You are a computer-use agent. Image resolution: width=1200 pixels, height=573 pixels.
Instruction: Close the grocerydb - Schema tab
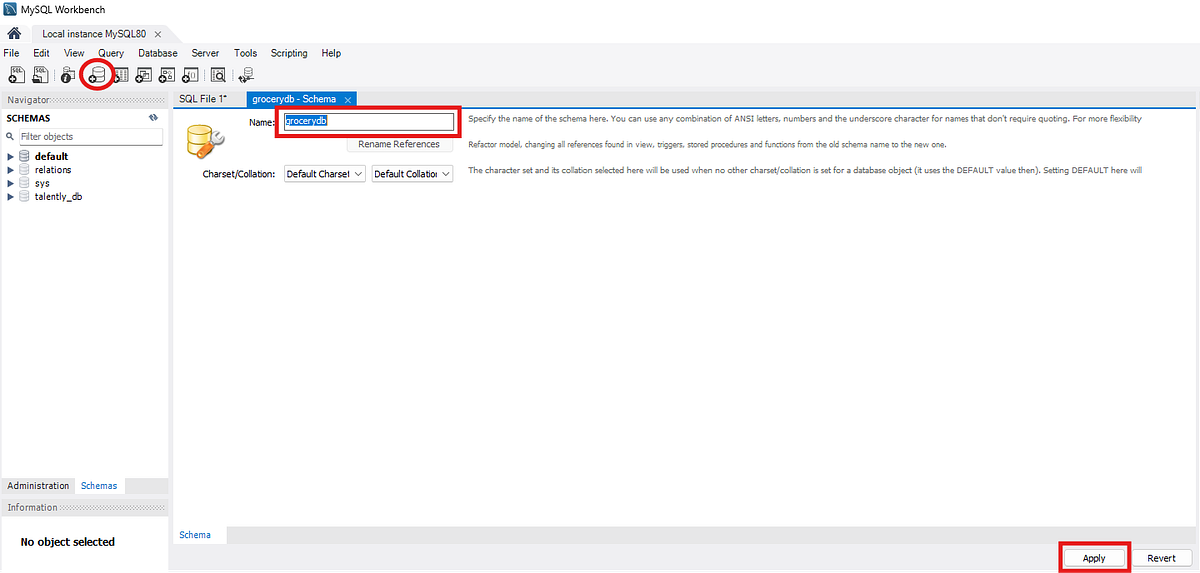click(x=347, y=100)
